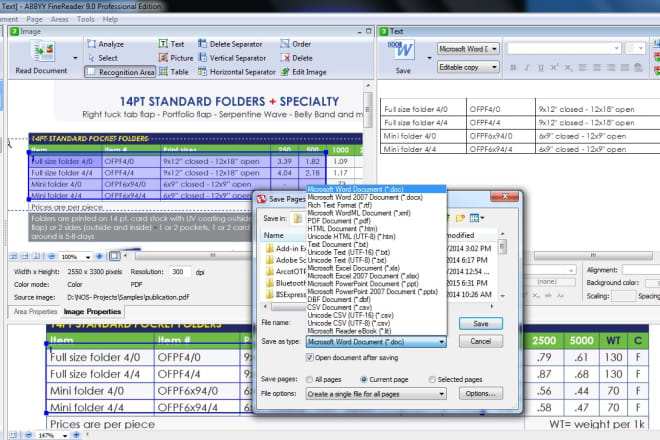Choose Rich Text Format (*.rtf)

point(339,205)
